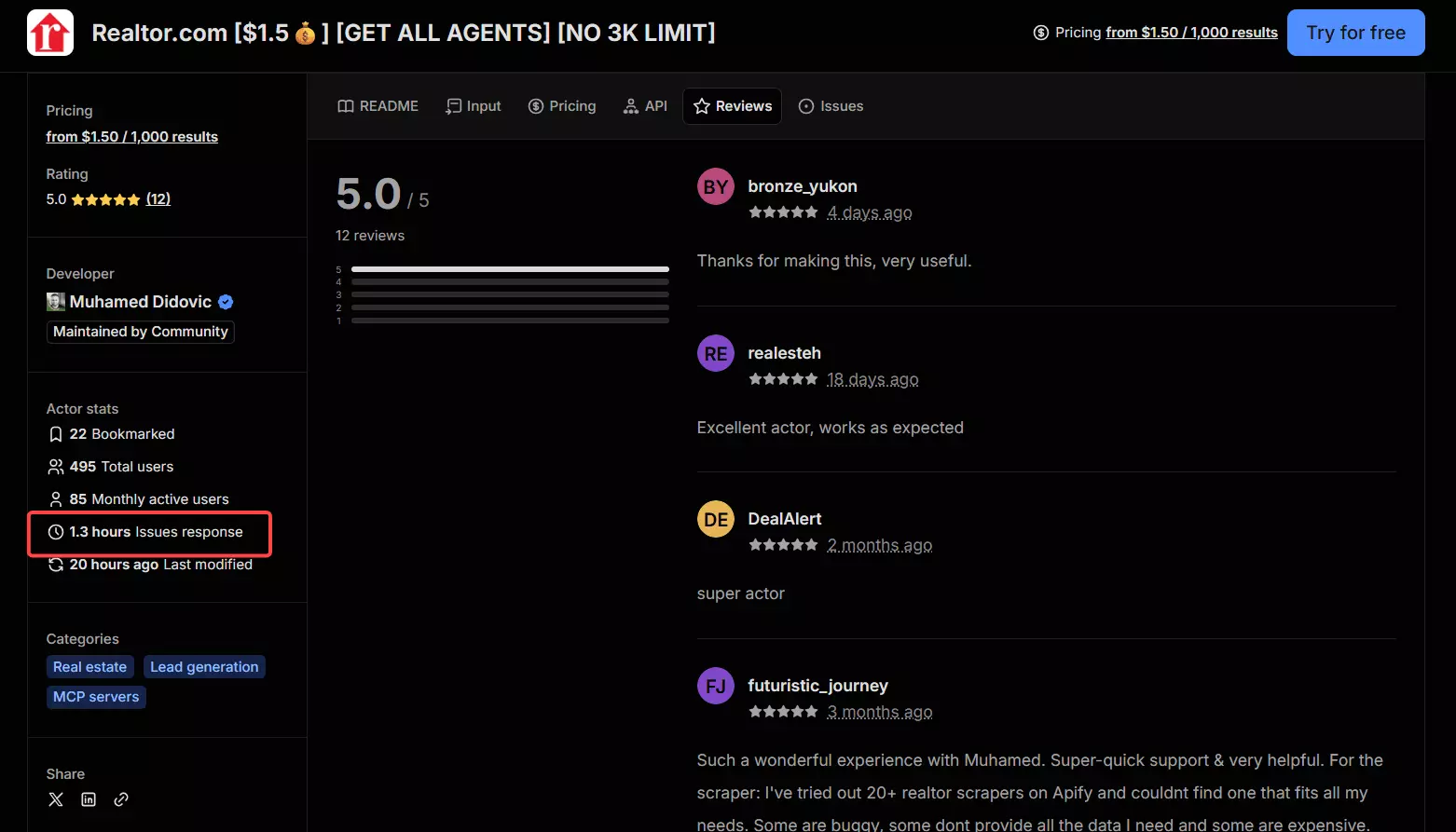Image resolution: width=1456 pixels, height=832 pixels.
Task: Click the Try for free button
Action: 1355,33
